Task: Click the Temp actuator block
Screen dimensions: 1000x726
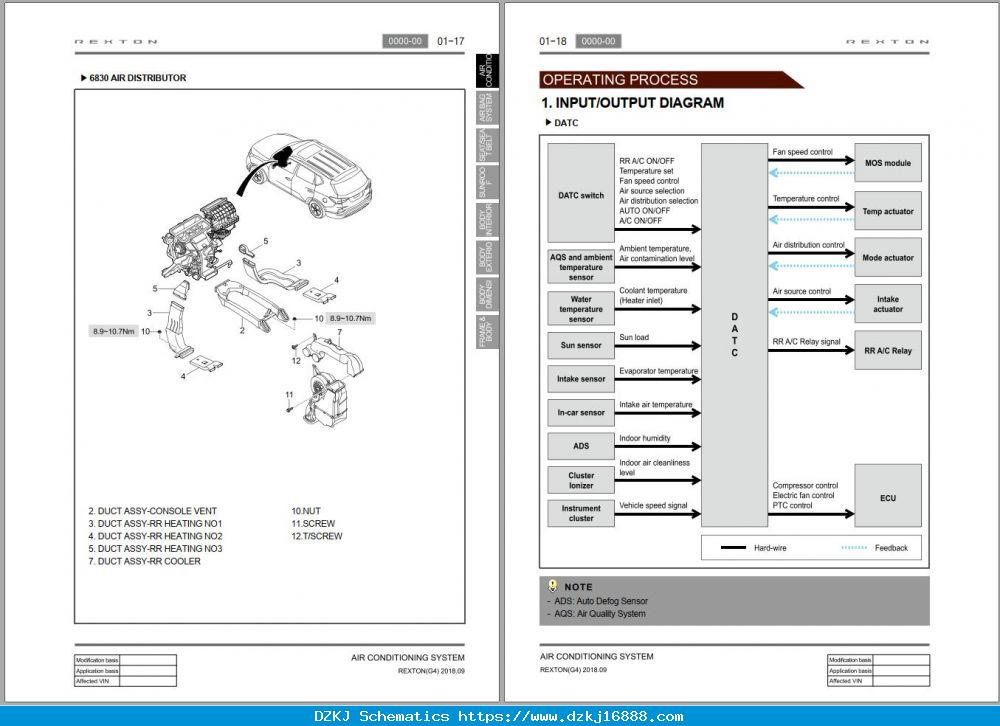Action: pos(888,211)
